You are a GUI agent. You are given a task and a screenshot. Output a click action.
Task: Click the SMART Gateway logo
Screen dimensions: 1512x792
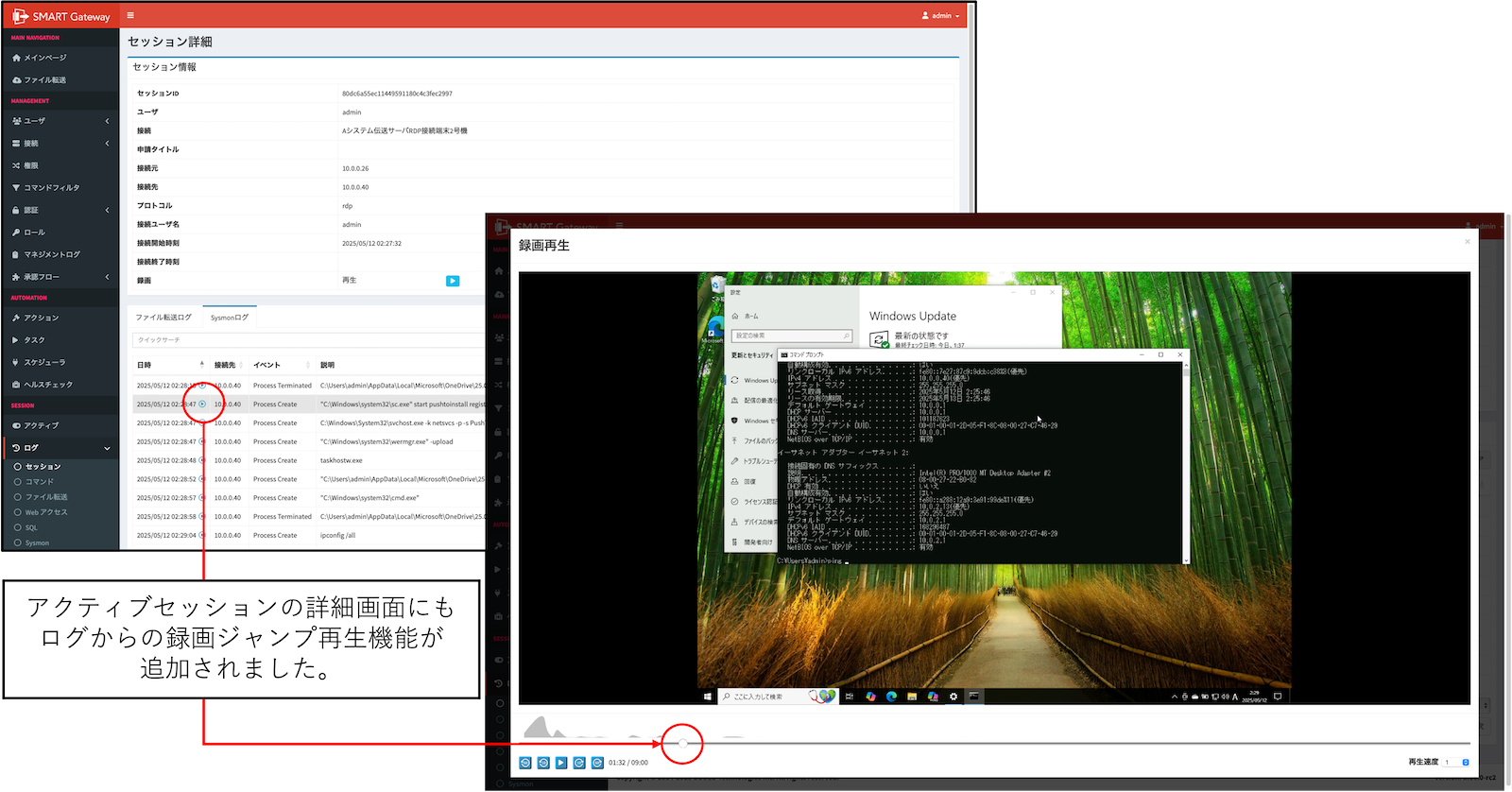coord(61,16)
